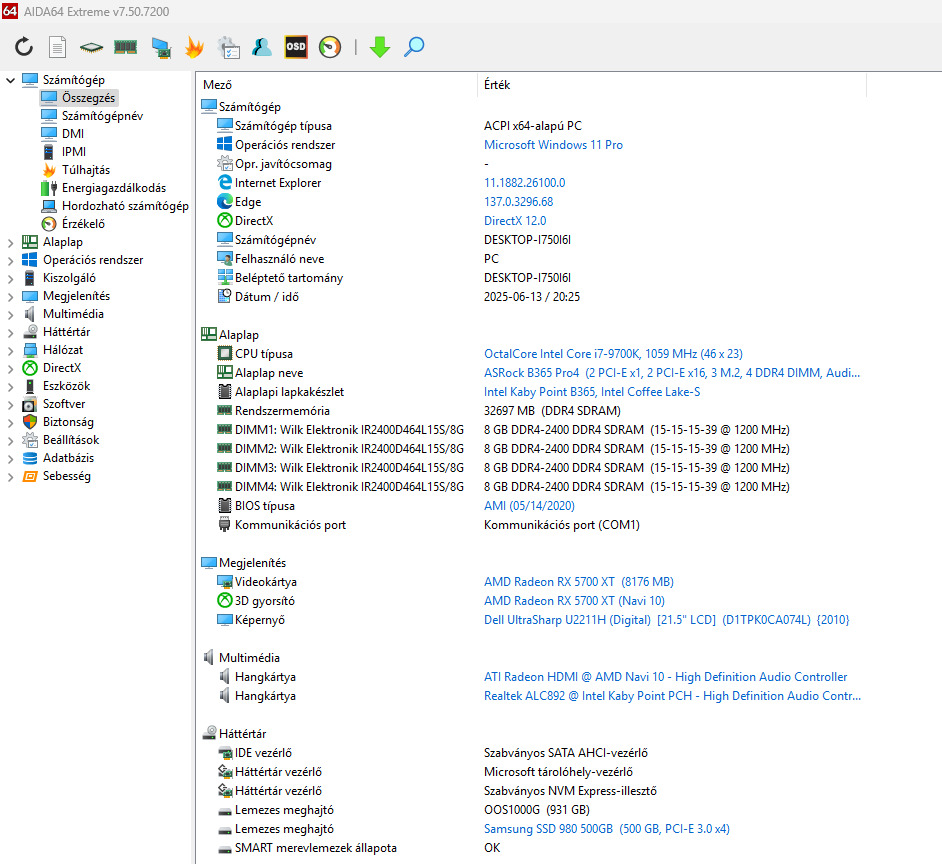The image size is (942, 864).
Task: Click the Refresh toolbar icon
Action: pyautogui.click(x=24, y=47)
